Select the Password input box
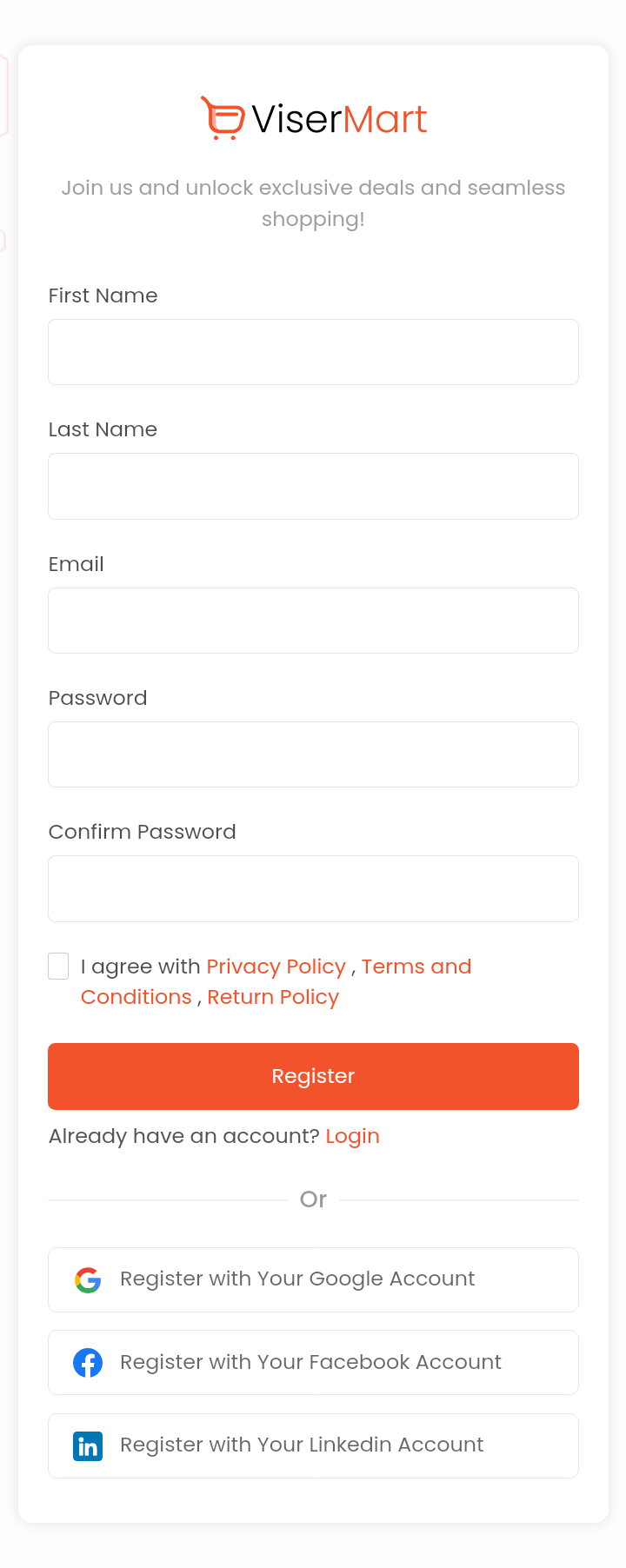626x1568 pixels. [313, 754]
